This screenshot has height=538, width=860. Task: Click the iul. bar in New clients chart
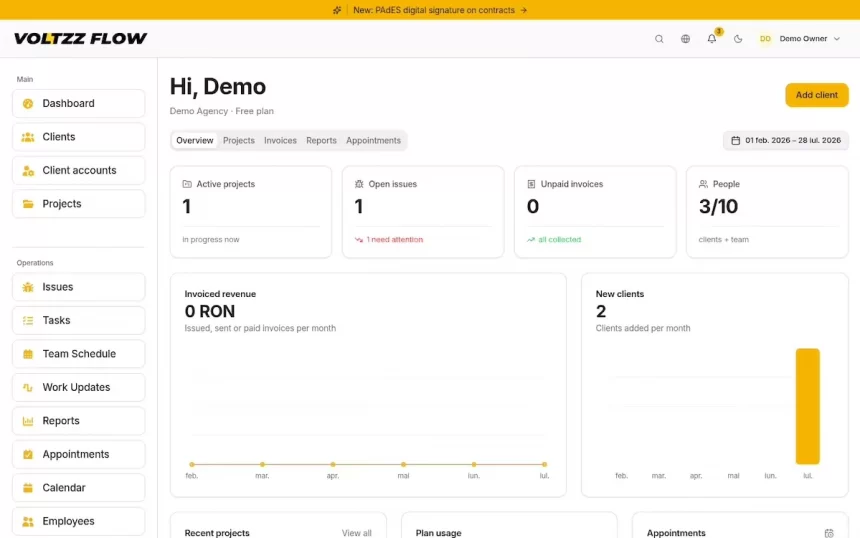tap(808, 406)
